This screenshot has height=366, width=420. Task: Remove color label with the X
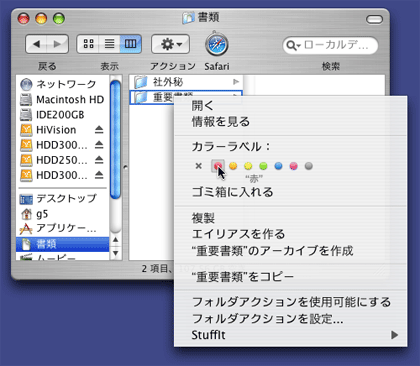pos(199,166)
